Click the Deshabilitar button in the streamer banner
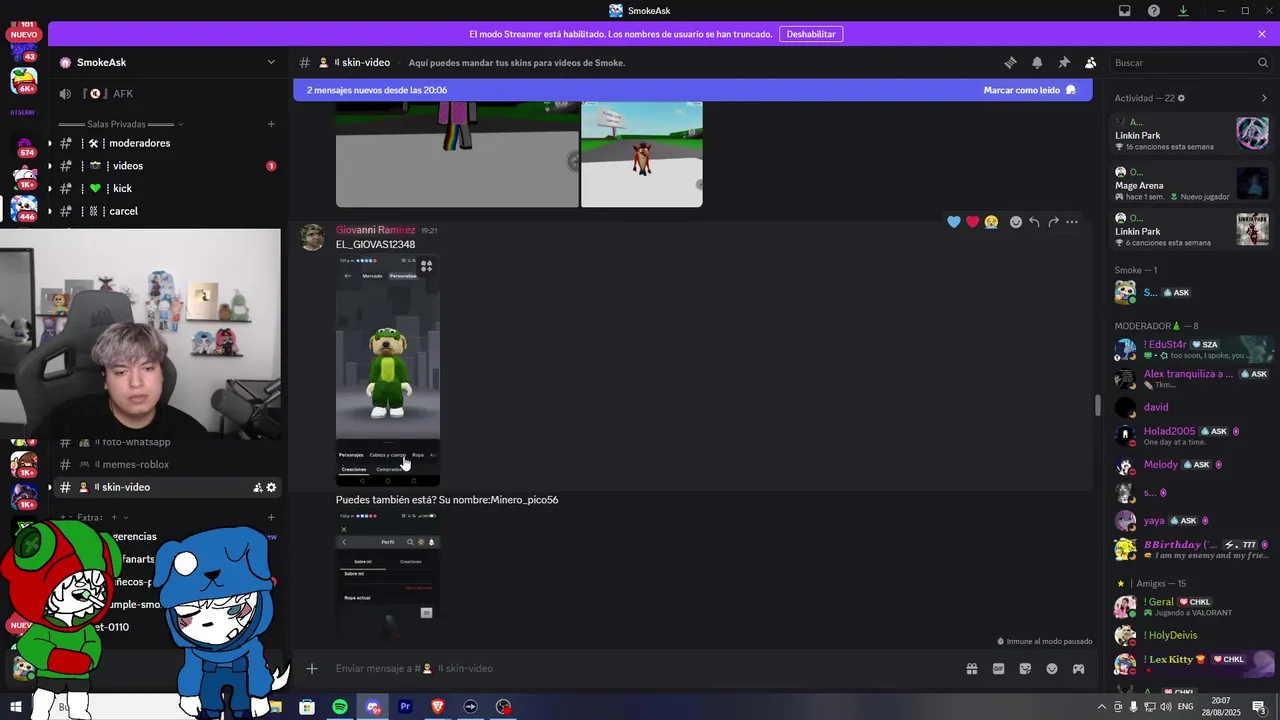 (x=811, y=34)
